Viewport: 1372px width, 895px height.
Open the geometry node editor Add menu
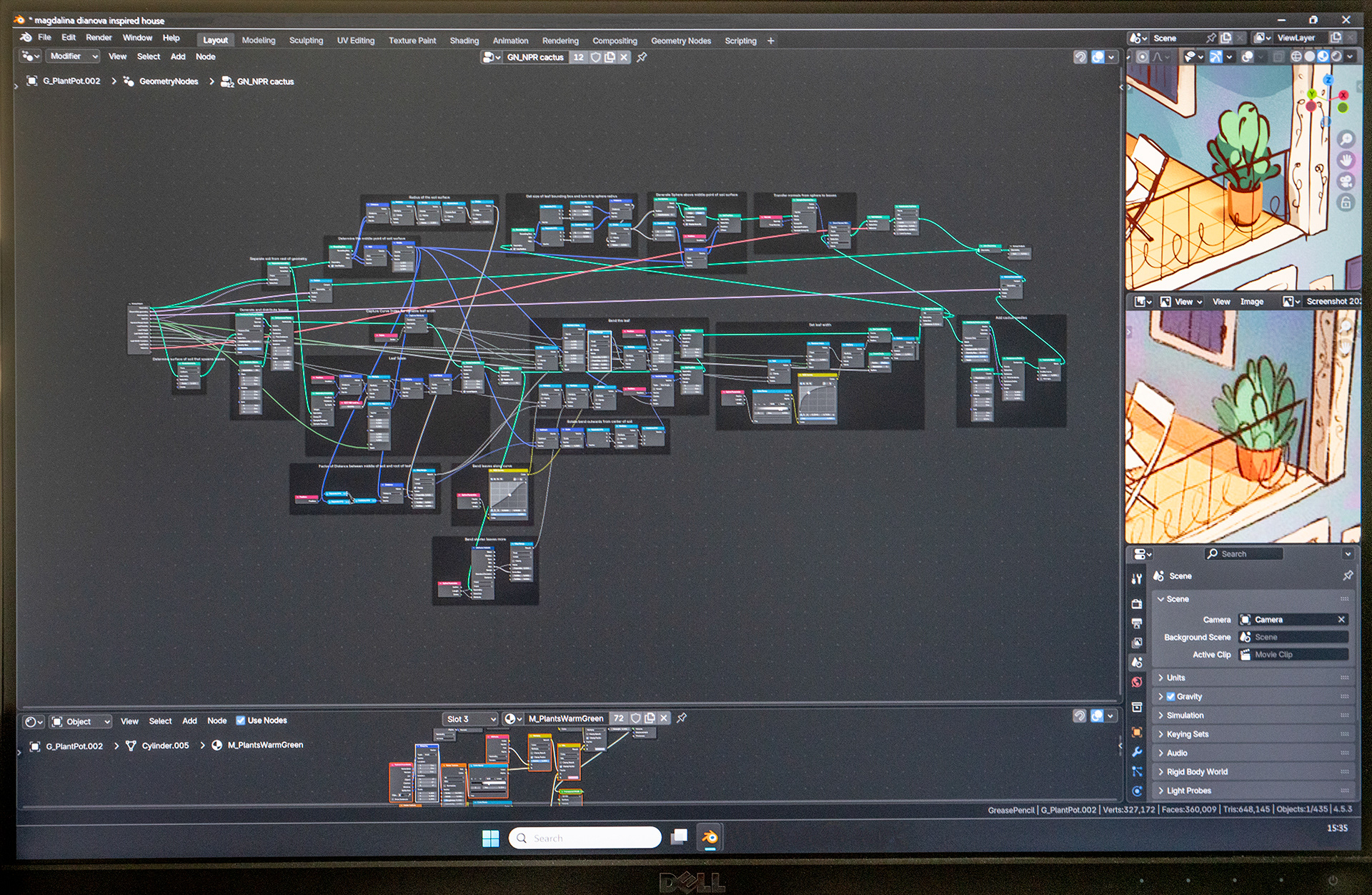tap(178, 56)
